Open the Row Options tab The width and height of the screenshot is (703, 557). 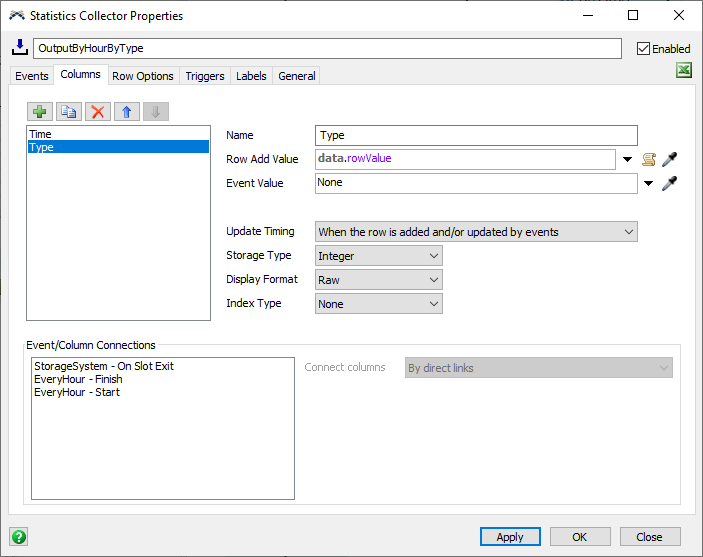click(x=143, y=76)
